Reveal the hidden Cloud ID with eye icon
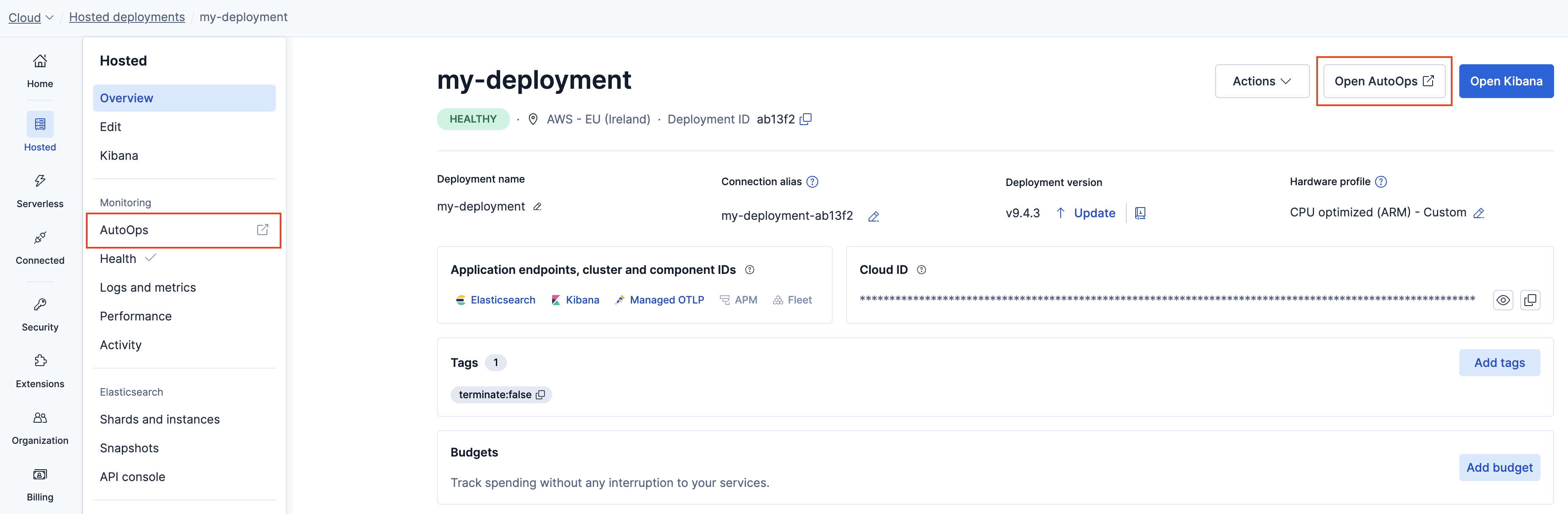This screenshot has height=514, width=1568. point(1503,300)
